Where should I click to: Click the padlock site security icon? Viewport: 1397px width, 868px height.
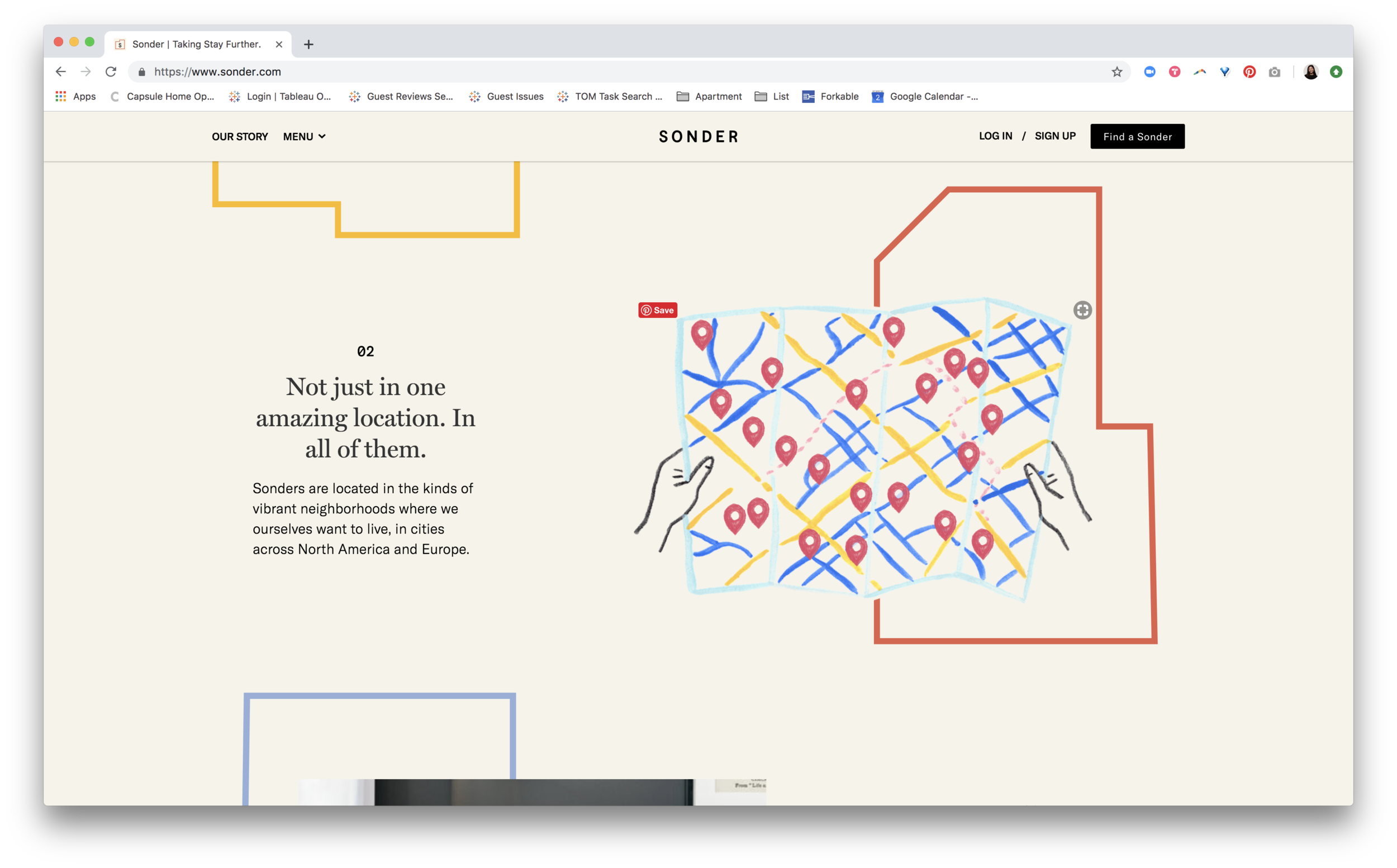point(141,71)
